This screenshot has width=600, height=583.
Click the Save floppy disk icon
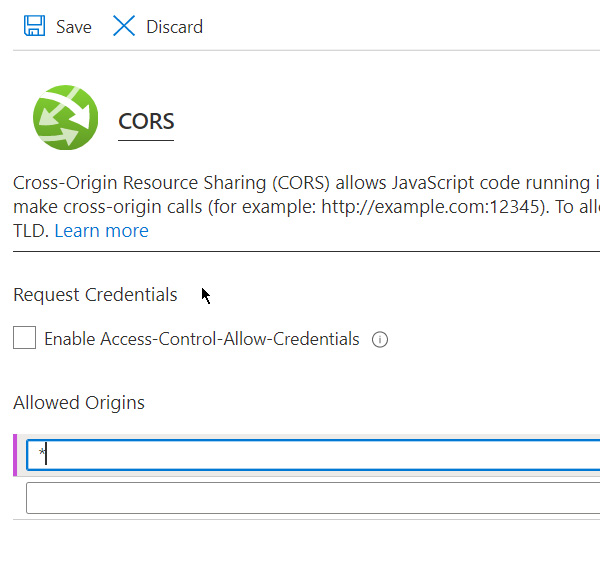pos(34,26)
